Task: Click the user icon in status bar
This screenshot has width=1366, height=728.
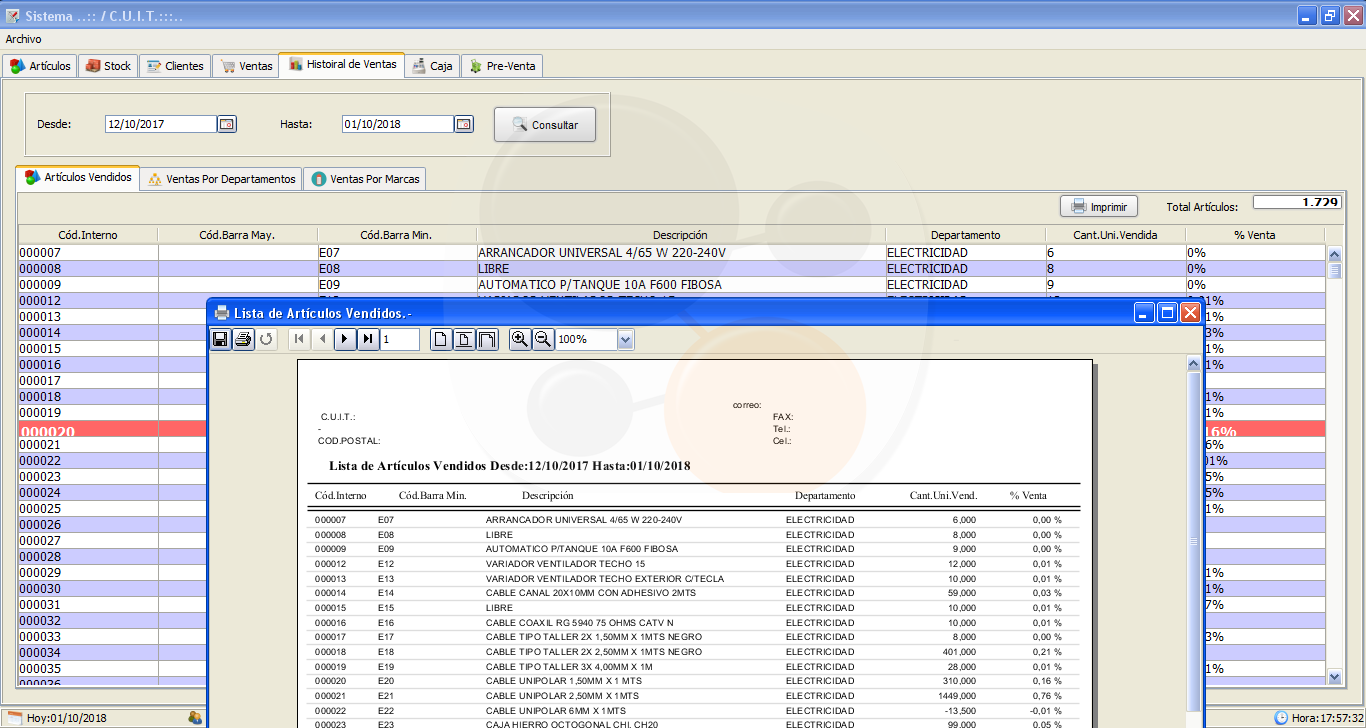Action: click(x=195, y=718)
